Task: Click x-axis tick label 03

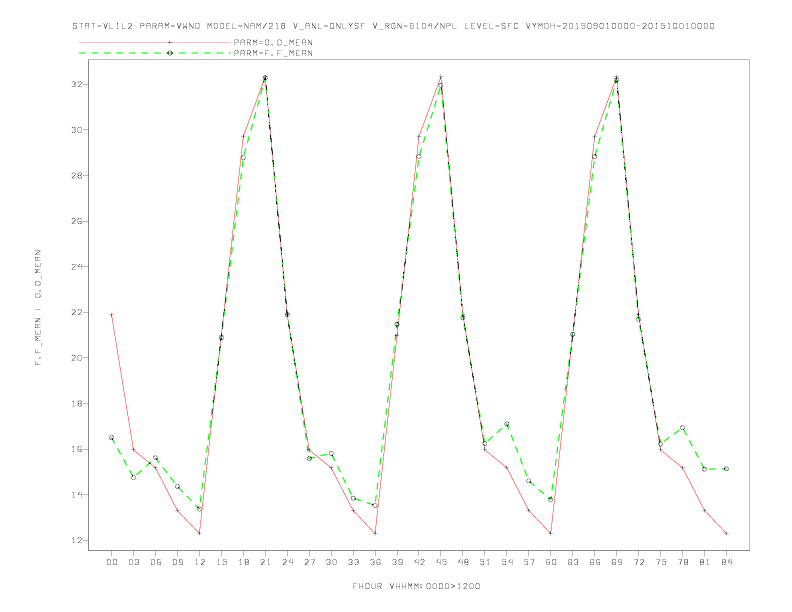Action: [x=133, y=562]
